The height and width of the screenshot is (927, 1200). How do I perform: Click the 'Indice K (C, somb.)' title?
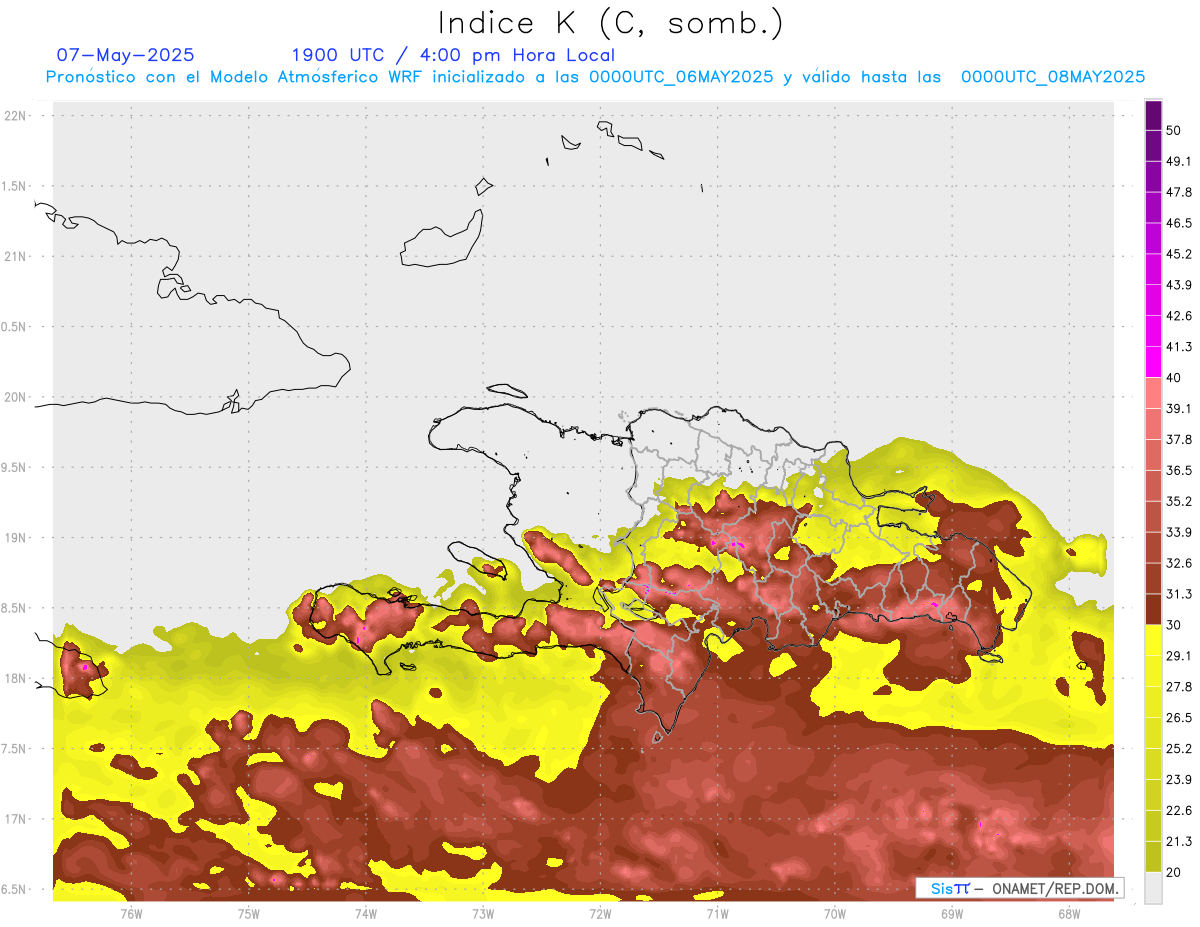coord(611,24)
